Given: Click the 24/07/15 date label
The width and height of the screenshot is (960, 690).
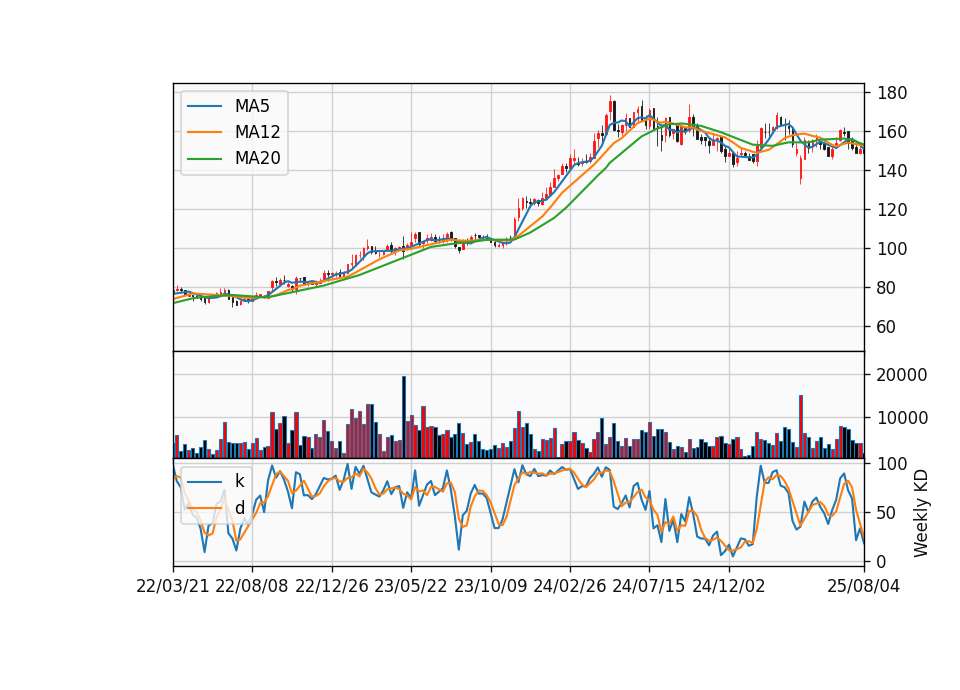Looking at the screenshot, I should tap(649, 586).
